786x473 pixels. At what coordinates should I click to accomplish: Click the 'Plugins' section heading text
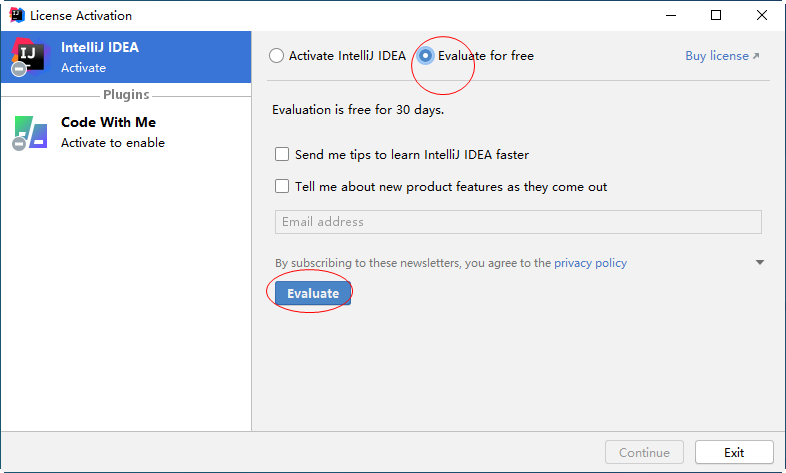point(126,95)
